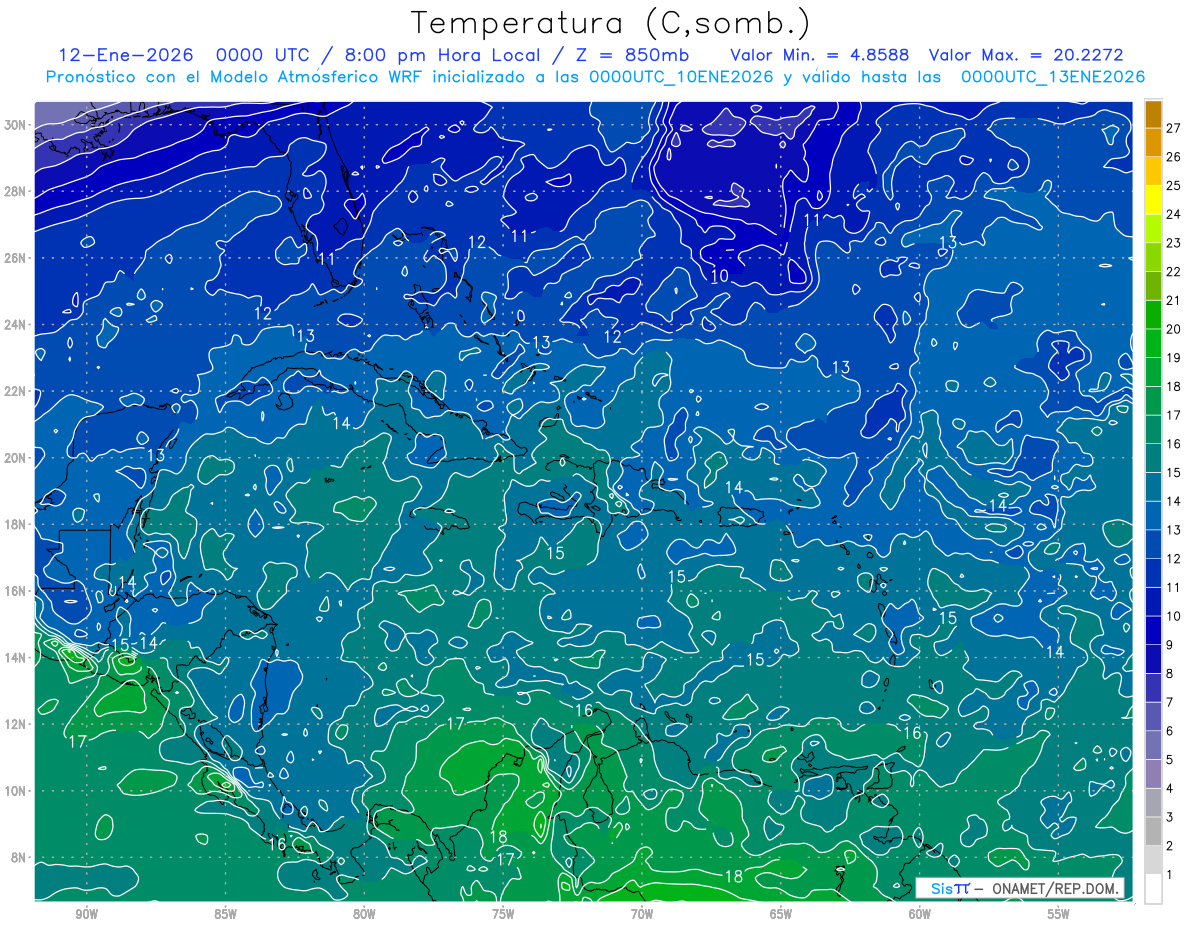The width and height of the screenshot is (1200, 927).
Task: Click legend value 5
Action: 1170,760
